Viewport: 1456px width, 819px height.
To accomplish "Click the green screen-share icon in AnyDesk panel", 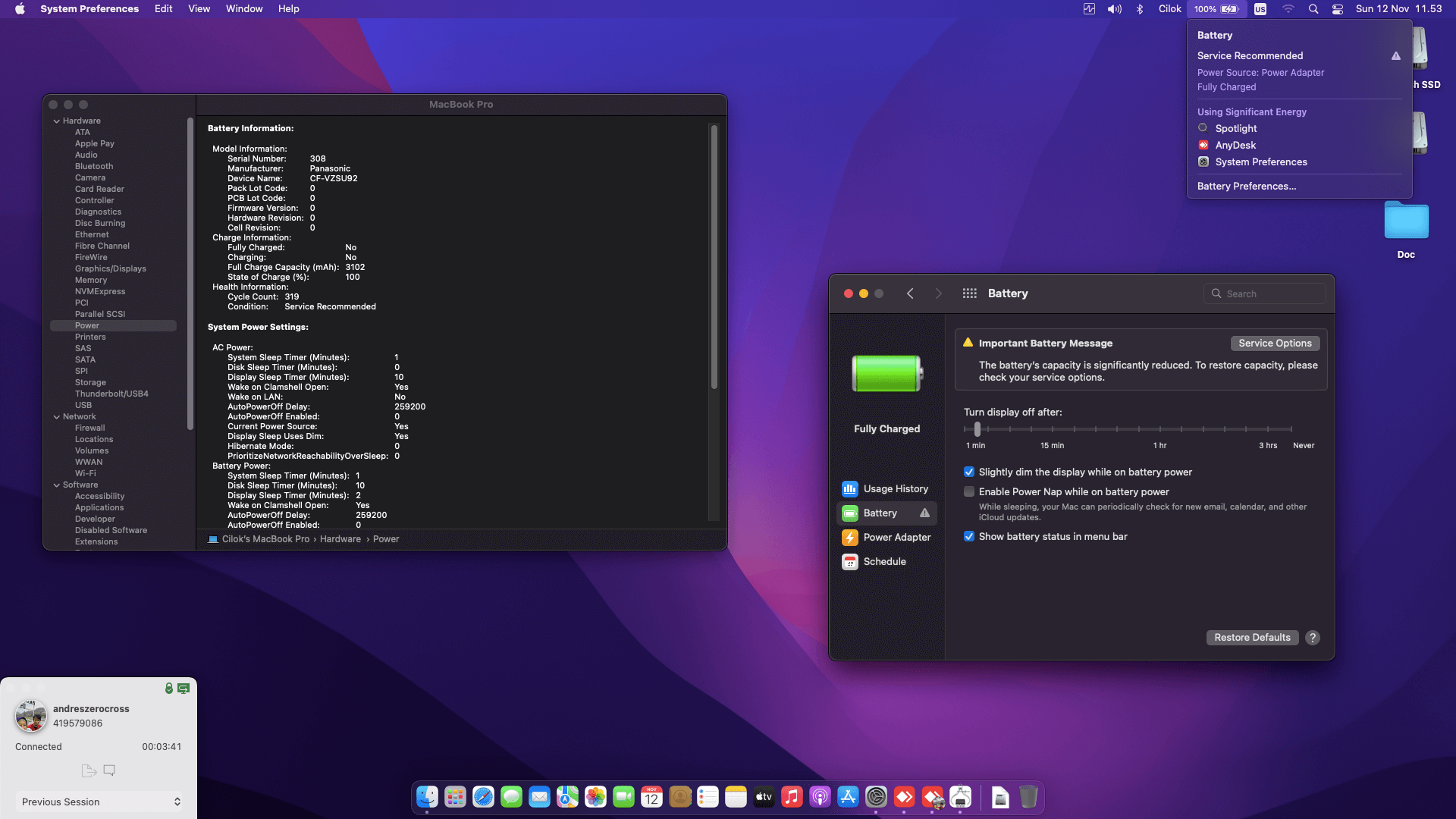I will click(184, 689).
